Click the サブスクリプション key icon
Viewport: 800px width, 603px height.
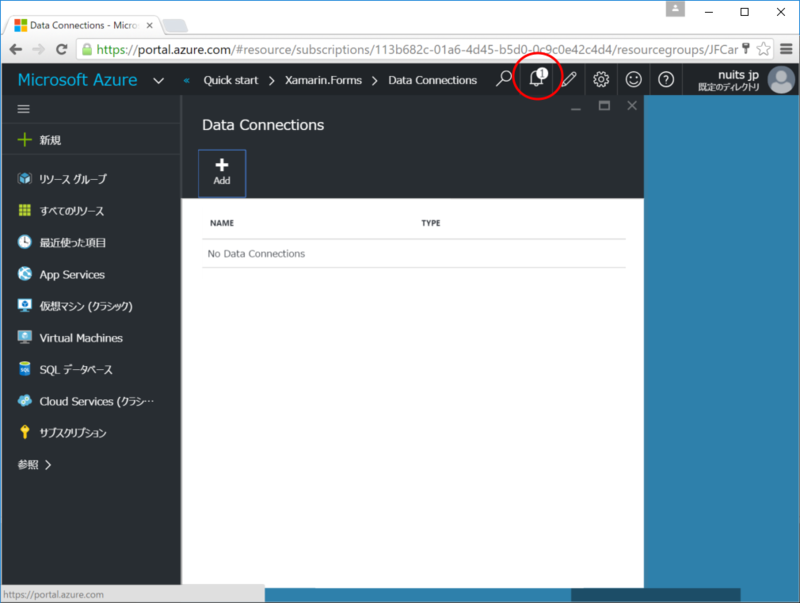click(x=24, y=432)
